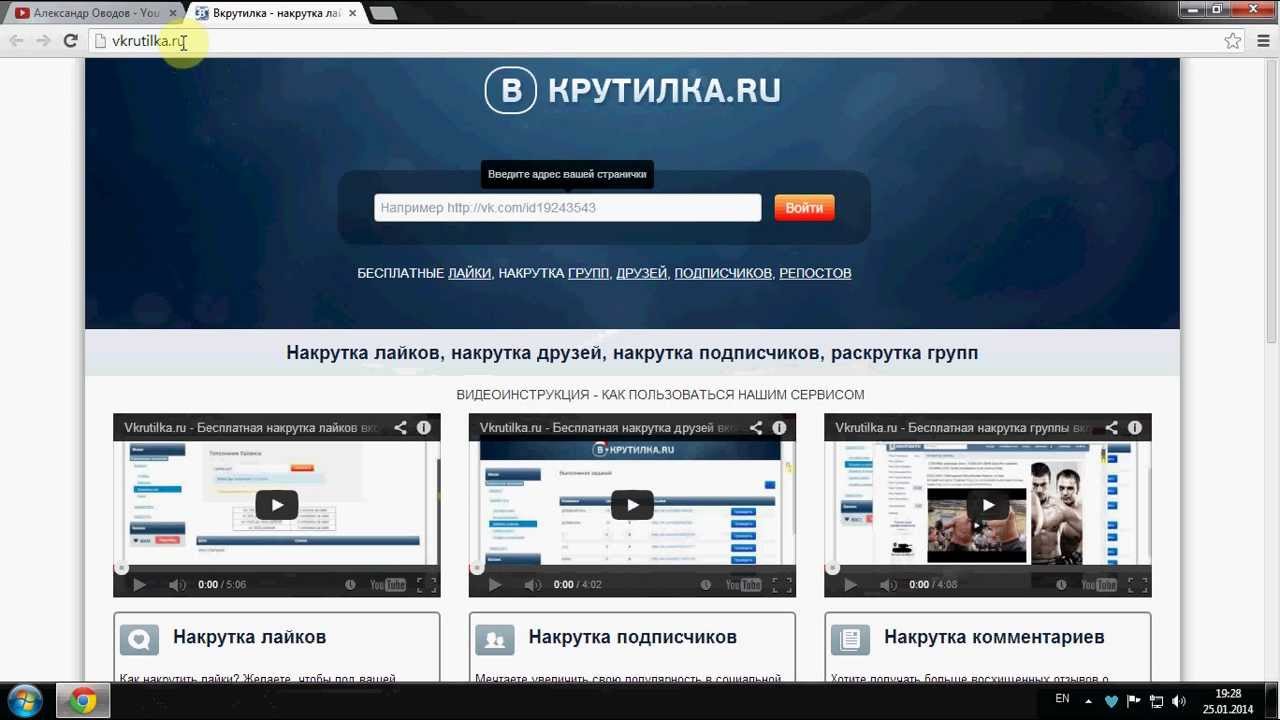Reload the page with refresh icon
Viewport: 1280px width, 720px height.
(x=70, y=41)
